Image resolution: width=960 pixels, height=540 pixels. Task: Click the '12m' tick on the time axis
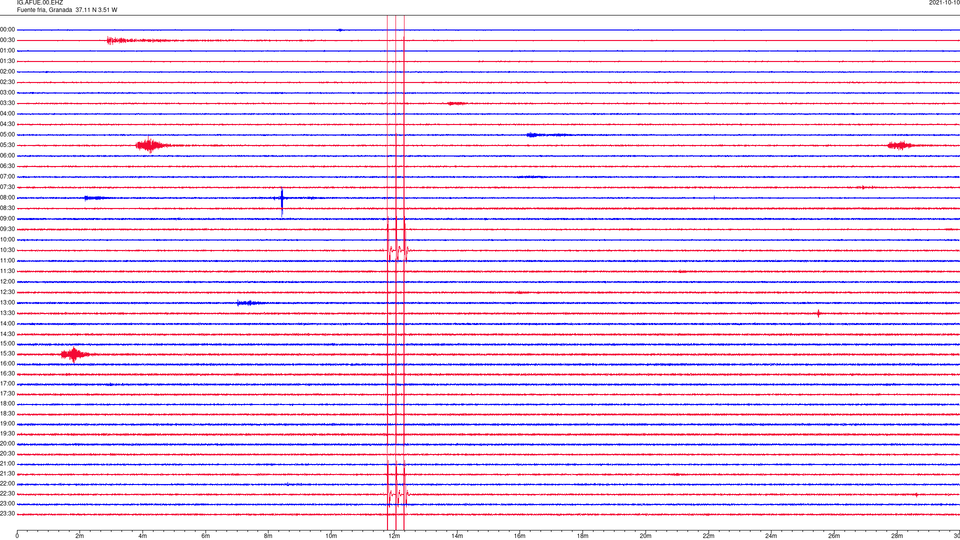(x=394, y=536)
